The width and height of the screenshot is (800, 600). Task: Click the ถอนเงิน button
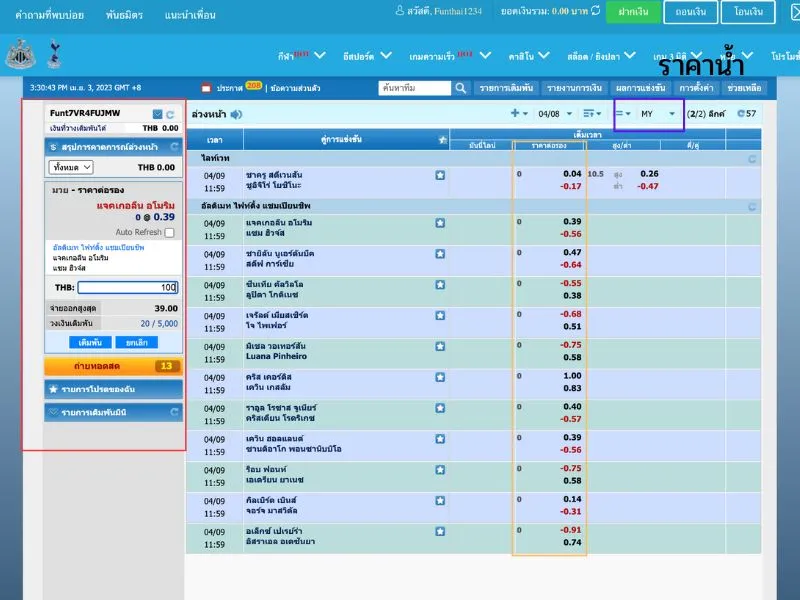coord(691,11)
